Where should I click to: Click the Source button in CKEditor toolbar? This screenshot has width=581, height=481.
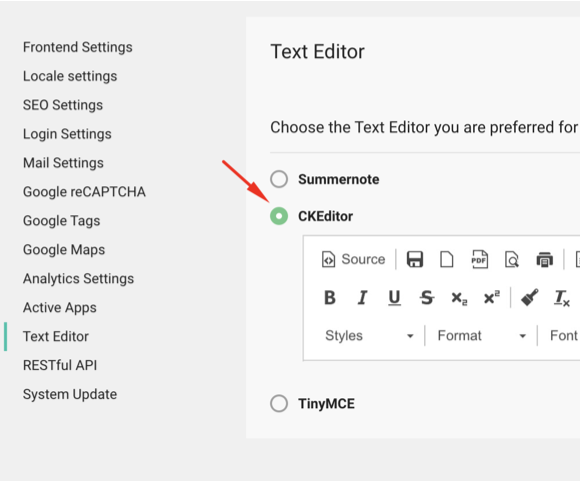(x=353, y=259)
